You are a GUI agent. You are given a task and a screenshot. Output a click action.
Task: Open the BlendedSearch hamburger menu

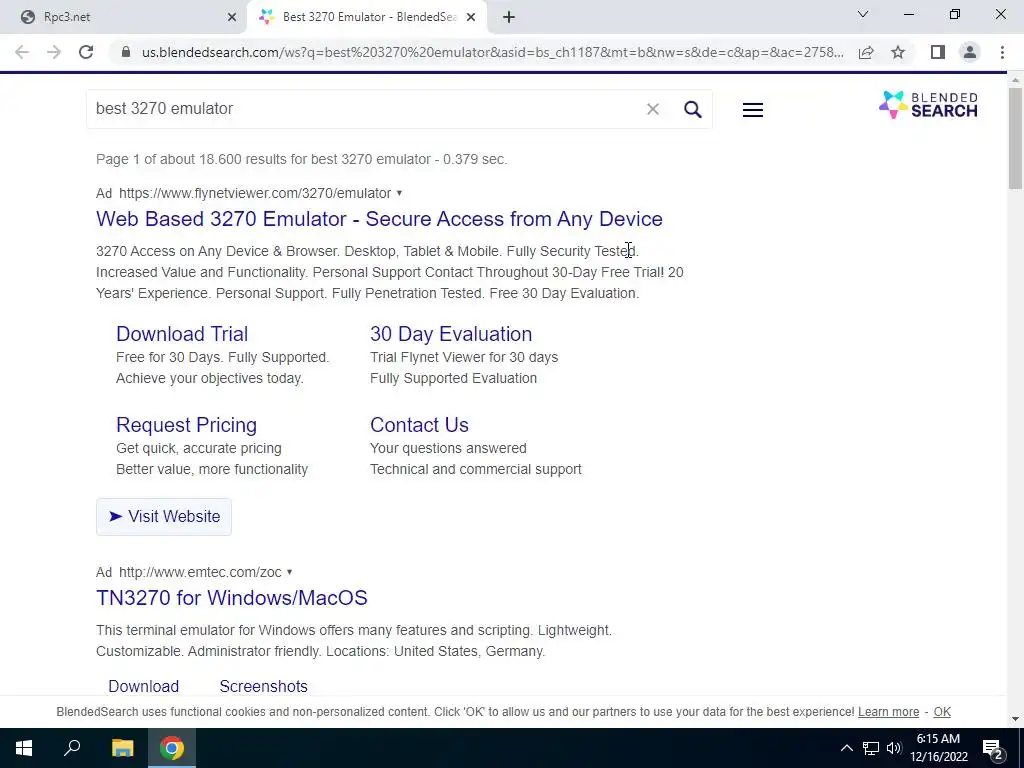[x=752, y=110]
